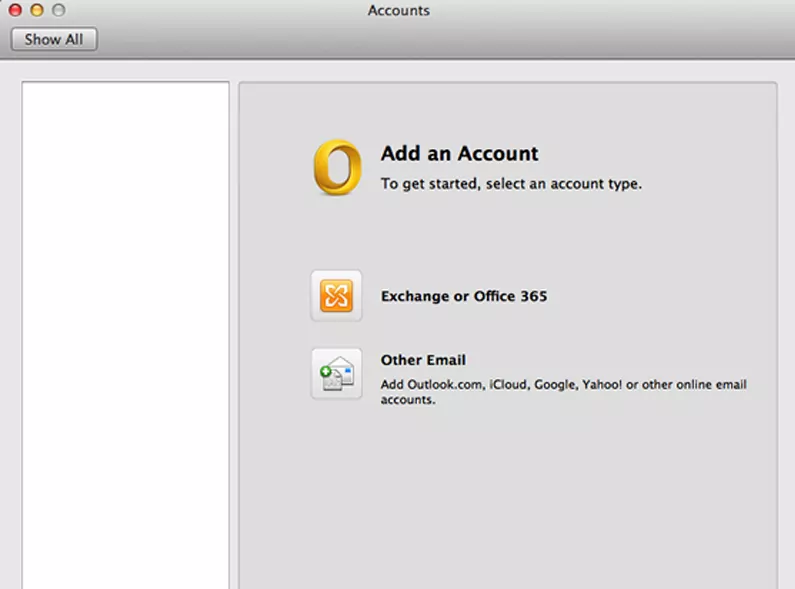795x589 pixels.
Task: Choose the Other Email envelope icon
Action: click(x=336, y=374)
